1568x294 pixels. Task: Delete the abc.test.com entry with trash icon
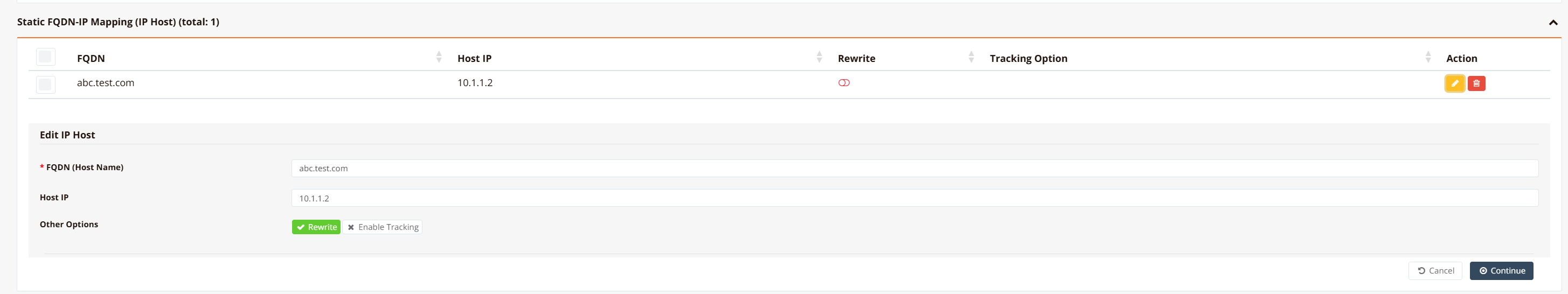coord(1476,83)
